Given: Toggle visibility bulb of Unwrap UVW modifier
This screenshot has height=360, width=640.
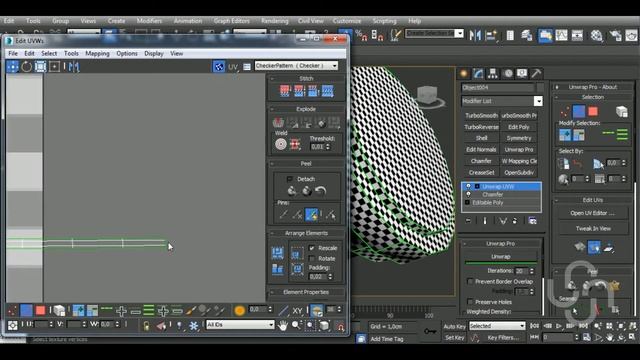Looking at the screenshot, I should tap(468, 187).
